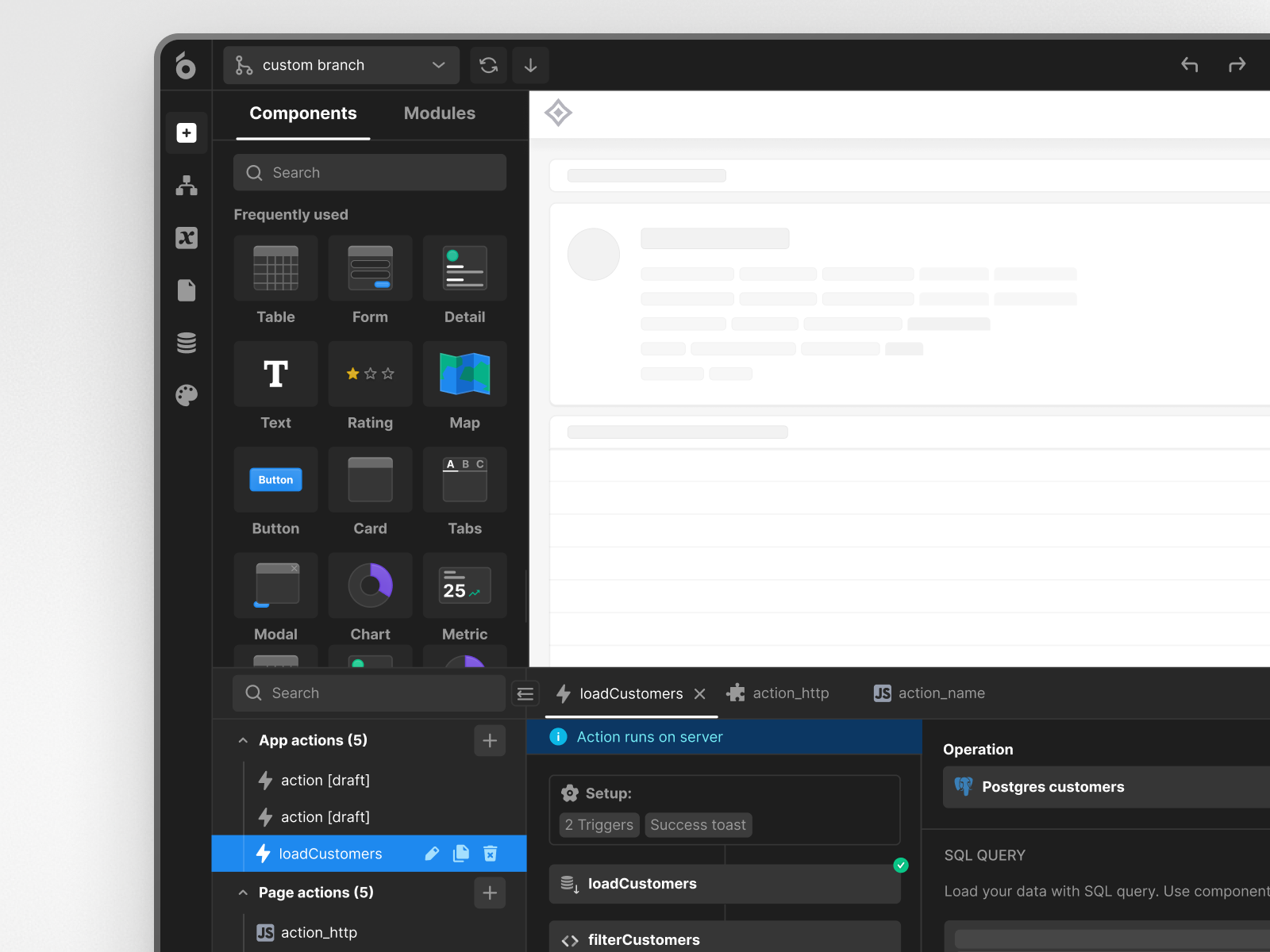Open the Setup step block
Viewport: 1270px width, 952px height.
pyautogui.click(x=725, y=810)
